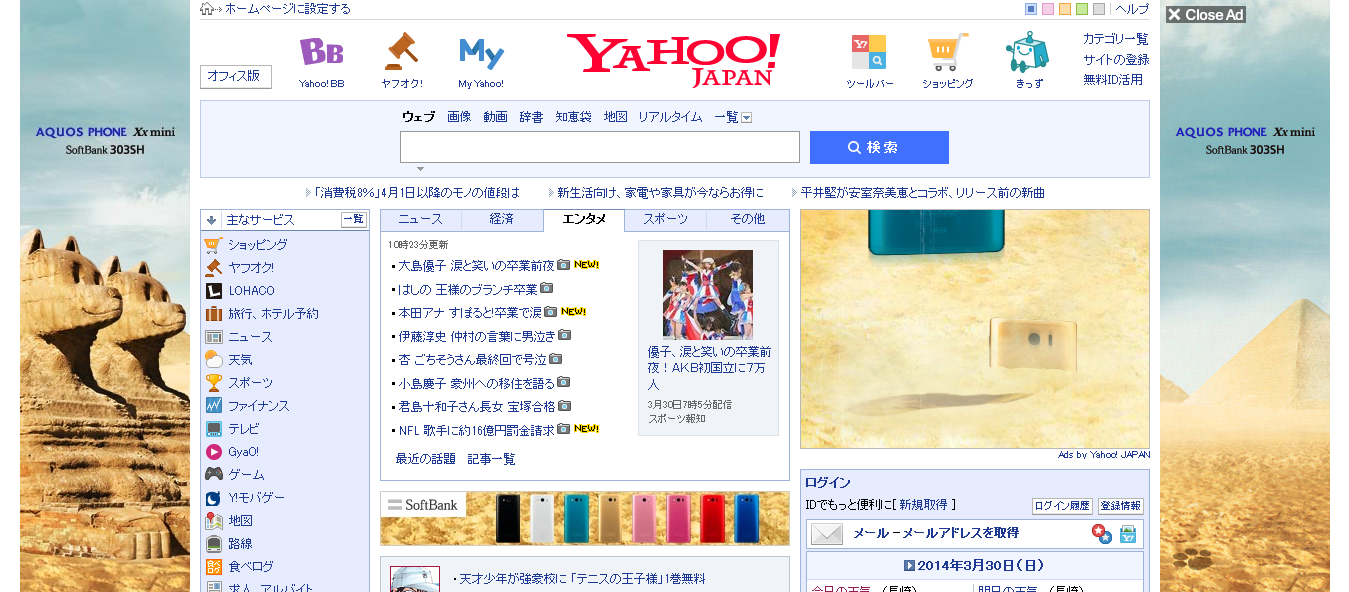Click the red and blue star points icon

point(1101,534)
